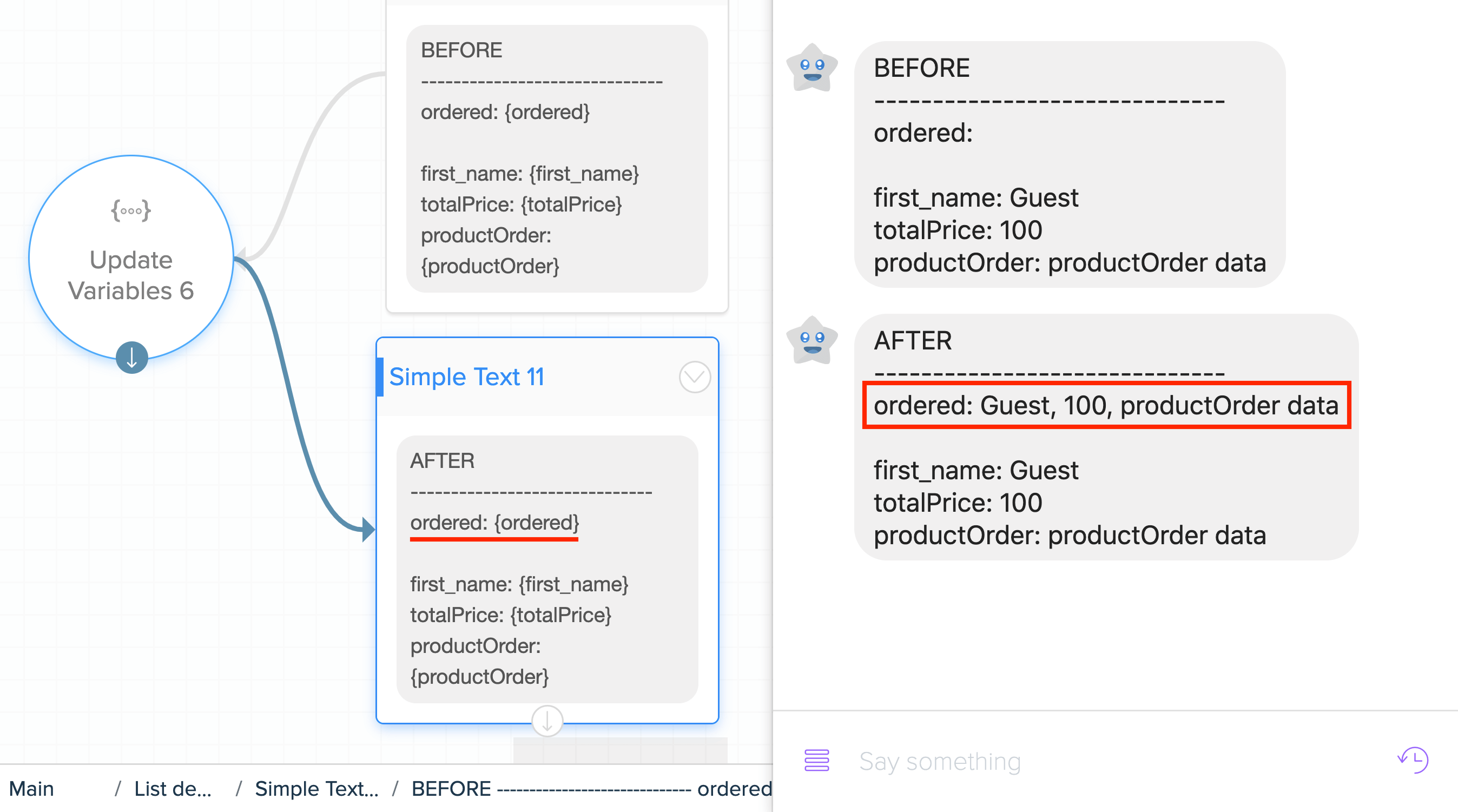Click the BEFORE text bubble in the canvas node
The width and height of the screenshot is (1458, 812).
[557, 159]
